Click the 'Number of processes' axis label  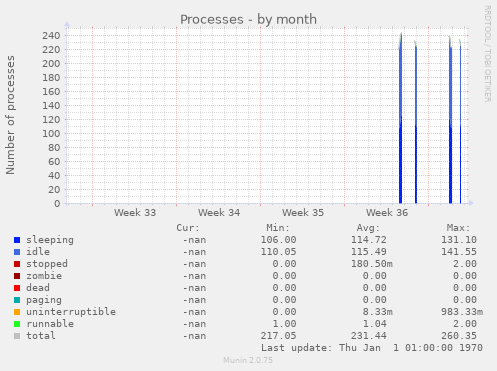point(10,115)
